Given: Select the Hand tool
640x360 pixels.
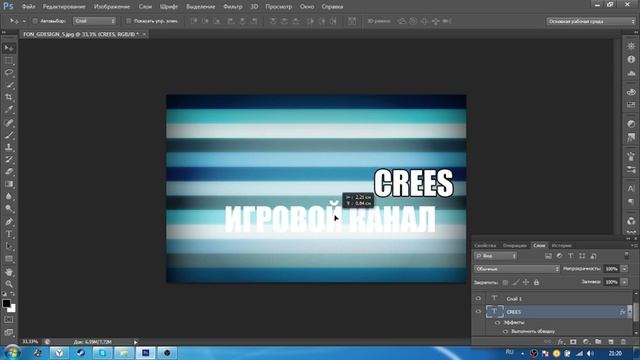Looking at the screenshot, I should tap(9, 272).
